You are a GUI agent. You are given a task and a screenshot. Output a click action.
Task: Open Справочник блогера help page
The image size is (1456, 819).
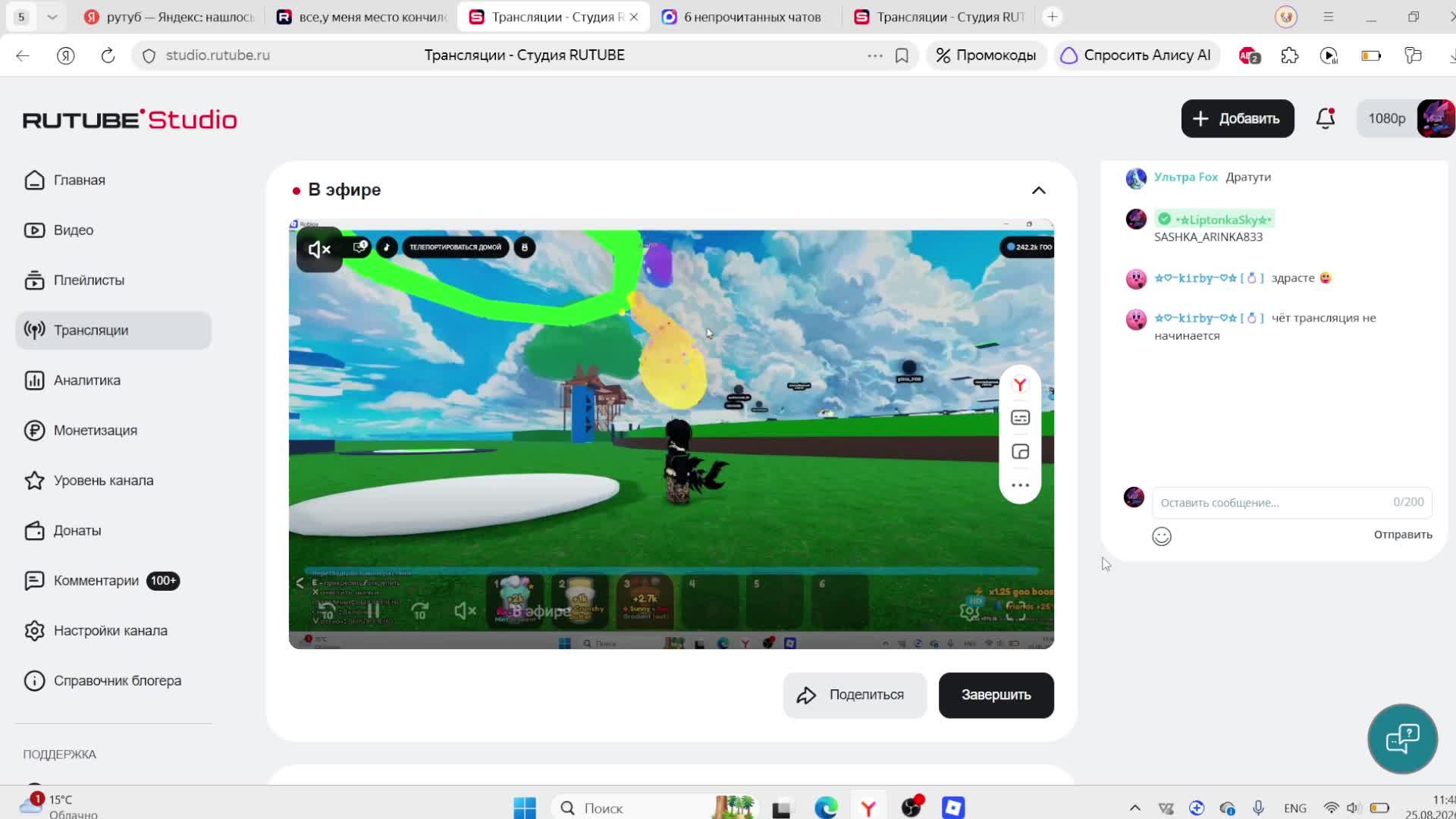tap(102, 681)
